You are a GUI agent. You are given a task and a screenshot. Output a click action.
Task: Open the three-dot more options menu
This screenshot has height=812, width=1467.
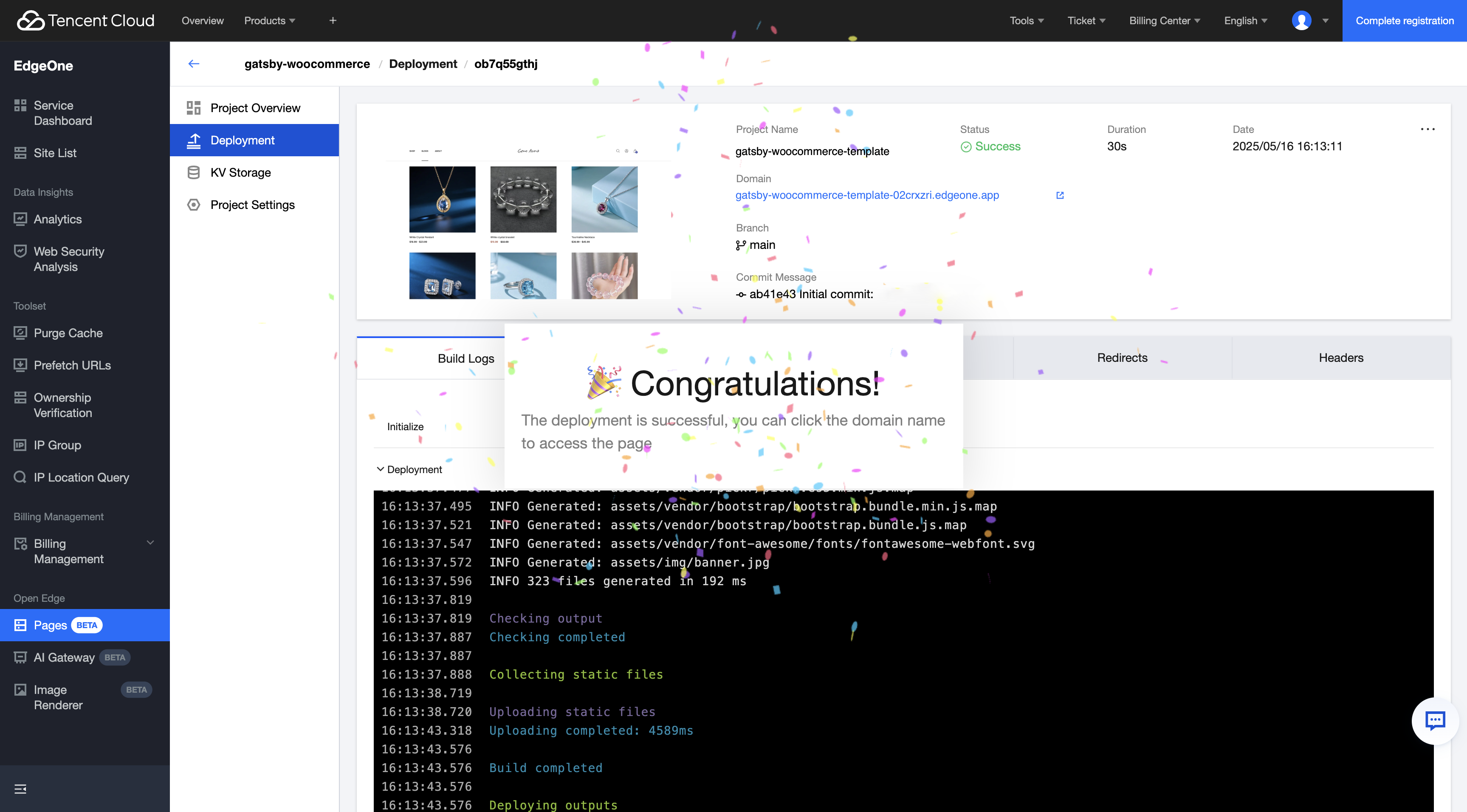point(1428,129)
